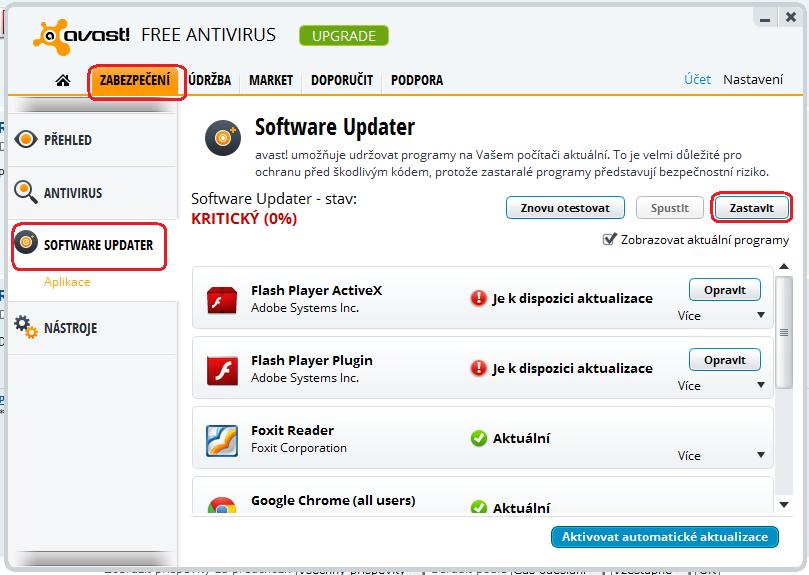Click the Přehled eye icon

click(26, 139)
